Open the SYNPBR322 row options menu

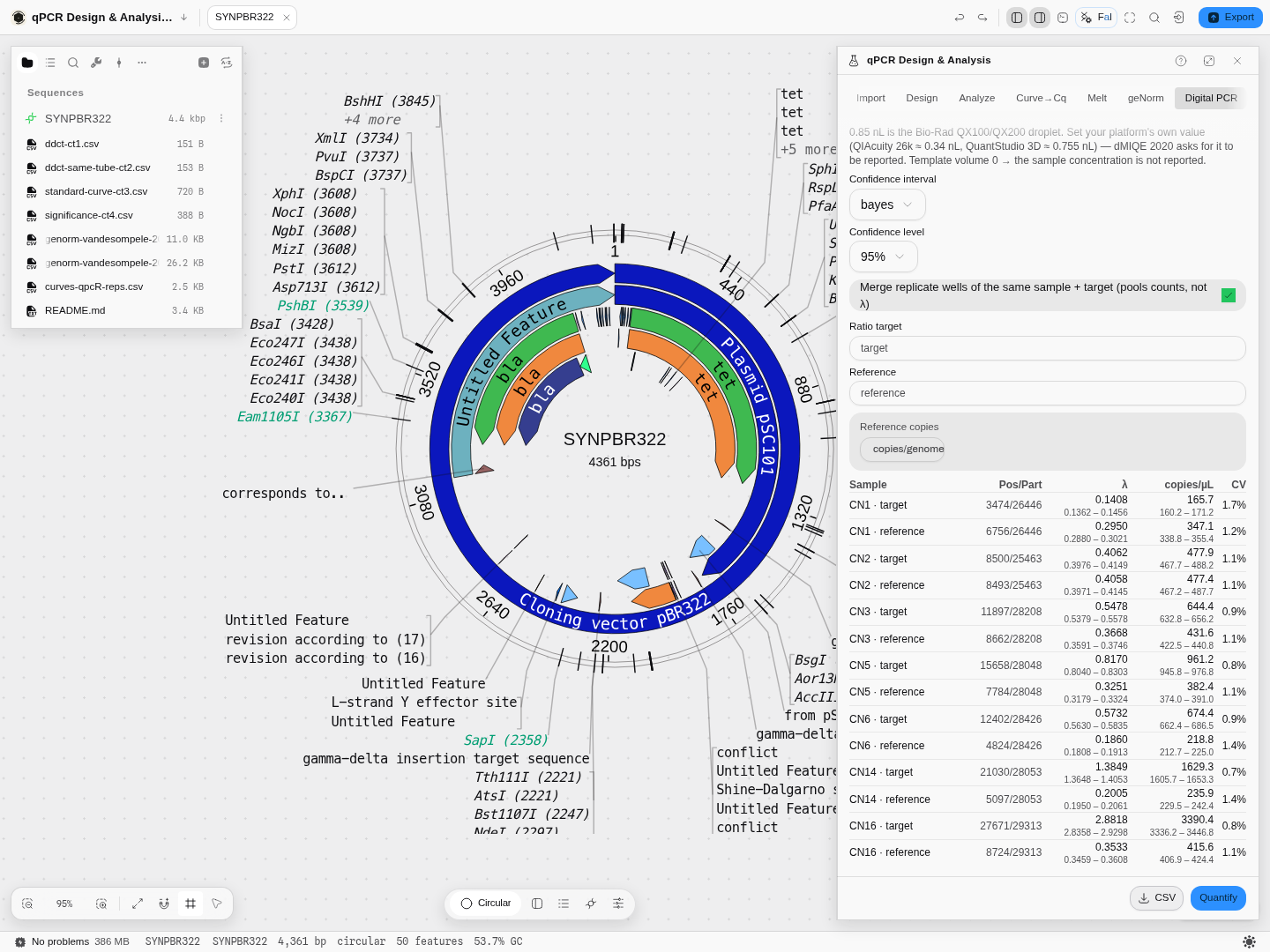pyautogui.click(x=221, y=118)
